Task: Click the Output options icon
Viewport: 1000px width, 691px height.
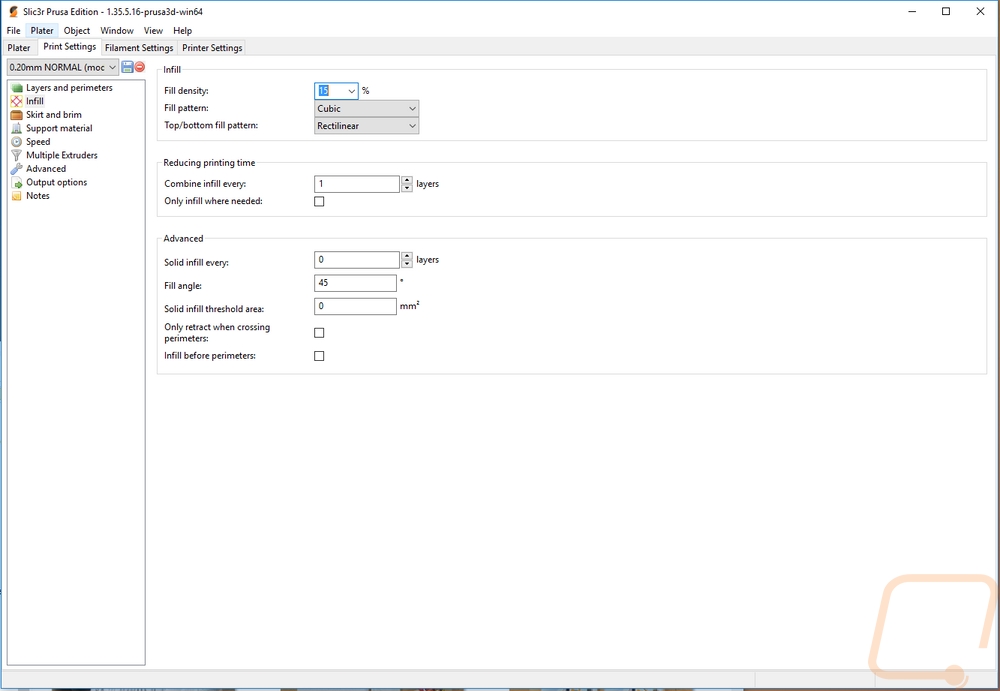Action: (x=17, y=182)
